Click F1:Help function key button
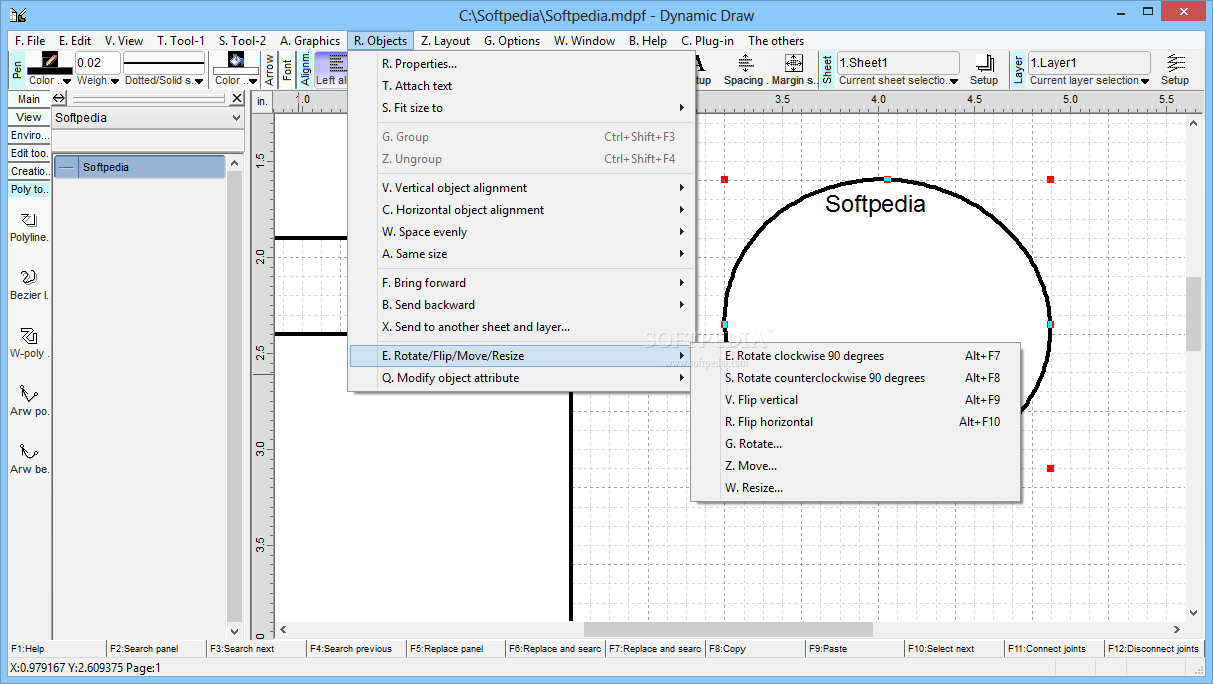Viewport: 1213px width, 684px height. click(56, 649)
